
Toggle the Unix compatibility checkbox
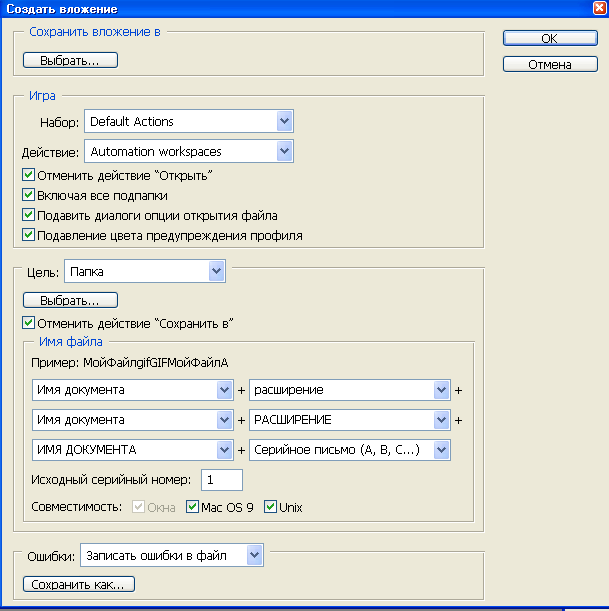pyautogui.click(x=270, y=507)
